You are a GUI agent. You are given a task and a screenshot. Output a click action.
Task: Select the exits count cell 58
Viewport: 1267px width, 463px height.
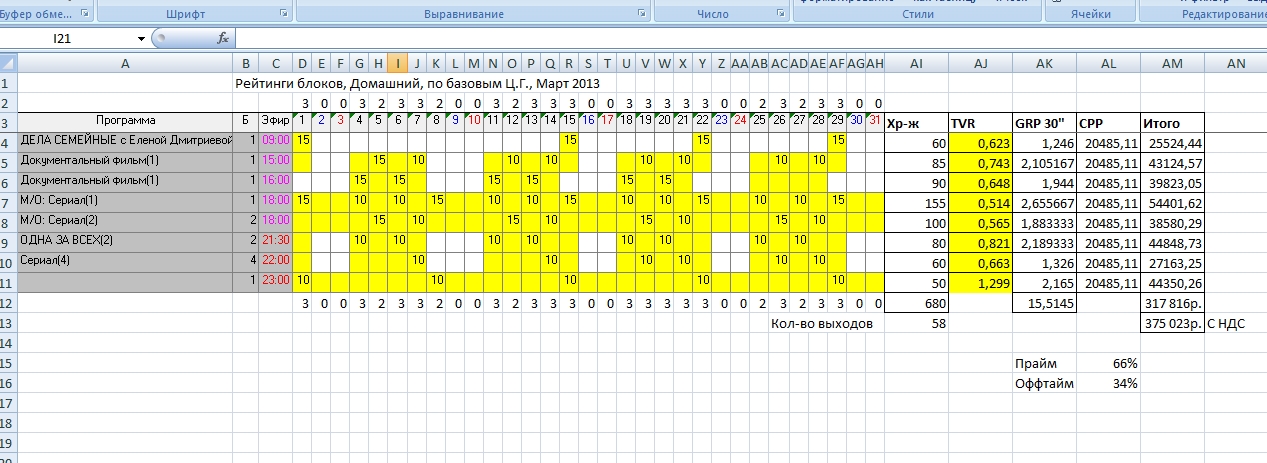pyautogui.click(x=916, y=323)
